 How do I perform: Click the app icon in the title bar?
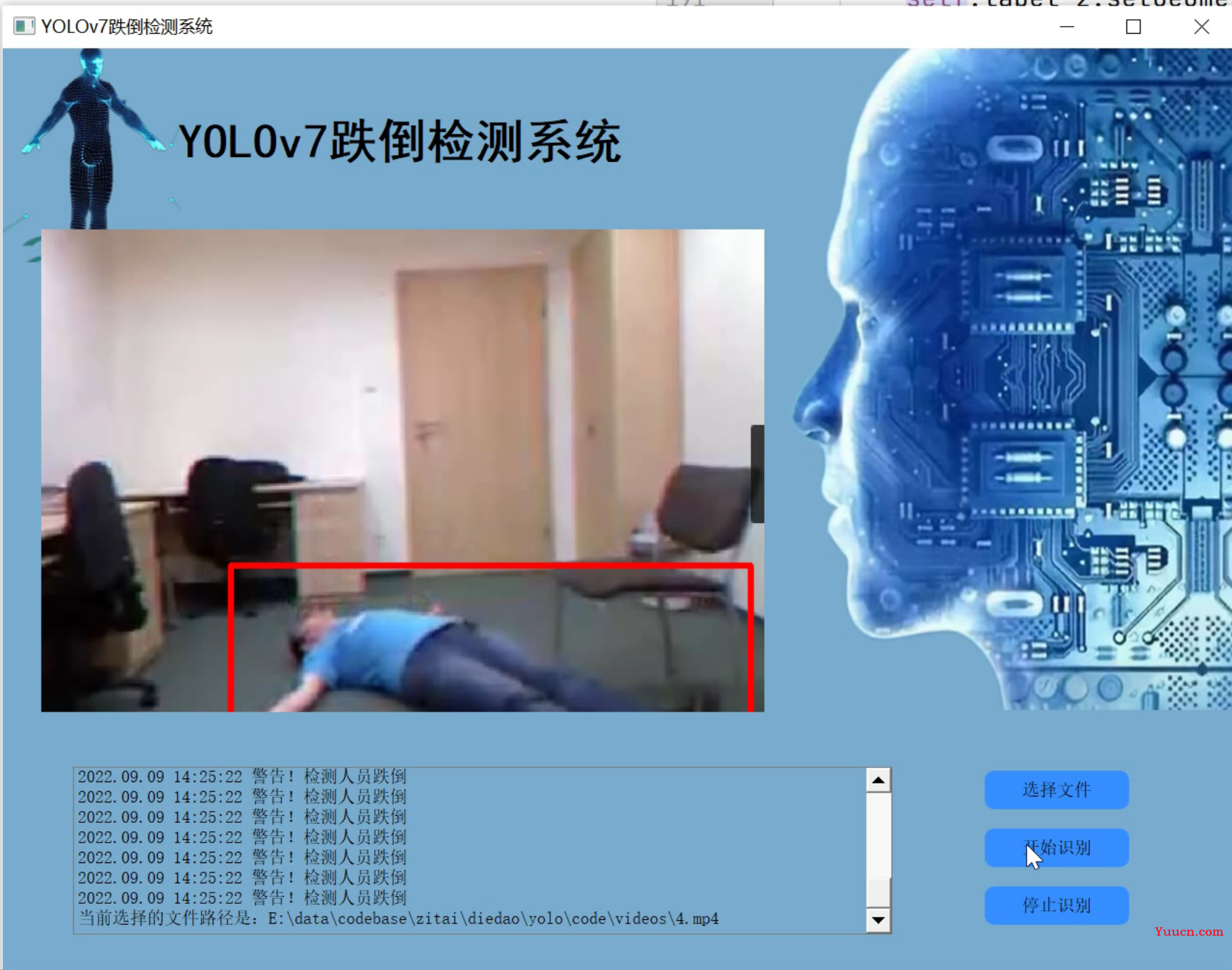click(x=24, y=27)
